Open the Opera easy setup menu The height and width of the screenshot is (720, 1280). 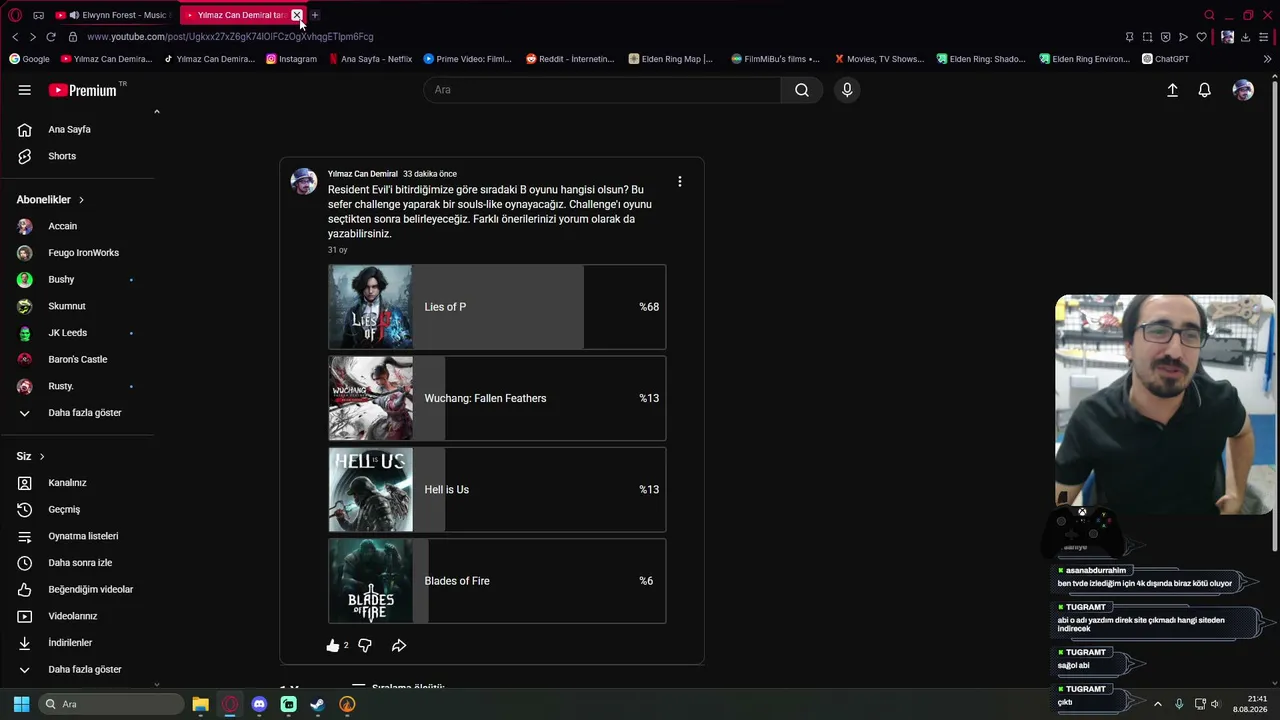pos(1264,37)
